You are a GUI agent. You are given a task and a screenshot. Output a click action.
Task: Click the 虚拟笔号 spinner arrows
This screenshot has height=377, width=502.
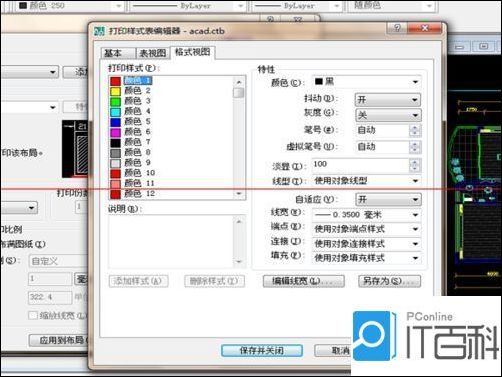point(415,147)
